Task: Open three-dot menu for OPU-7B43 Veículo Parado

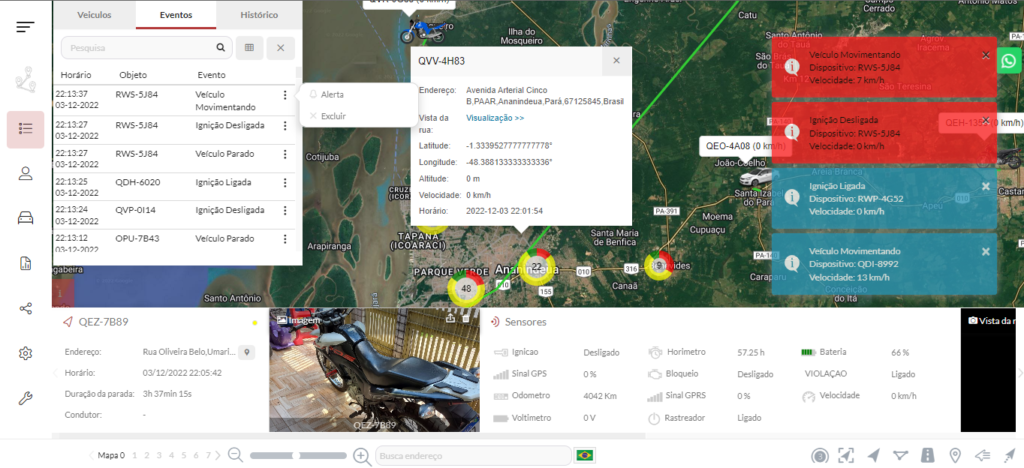Action: pyautogui.click(x=285, y=239)
